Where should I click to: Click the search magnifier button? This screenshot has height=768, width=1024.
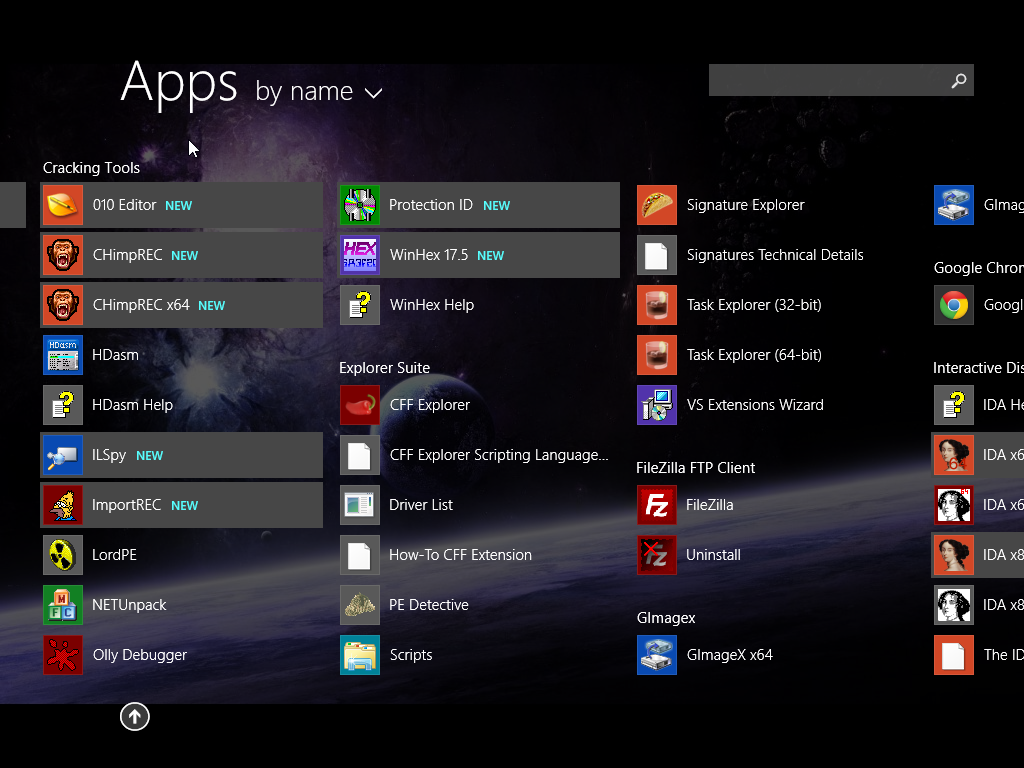pos(959,80)
